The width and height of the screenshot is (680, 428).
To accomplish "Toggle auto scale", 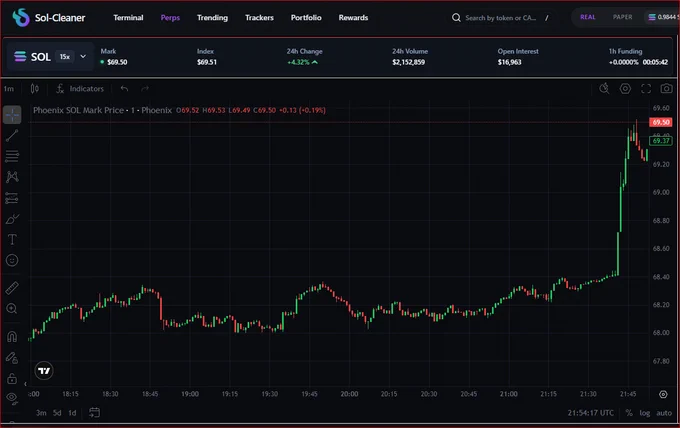I will point(664,413).
